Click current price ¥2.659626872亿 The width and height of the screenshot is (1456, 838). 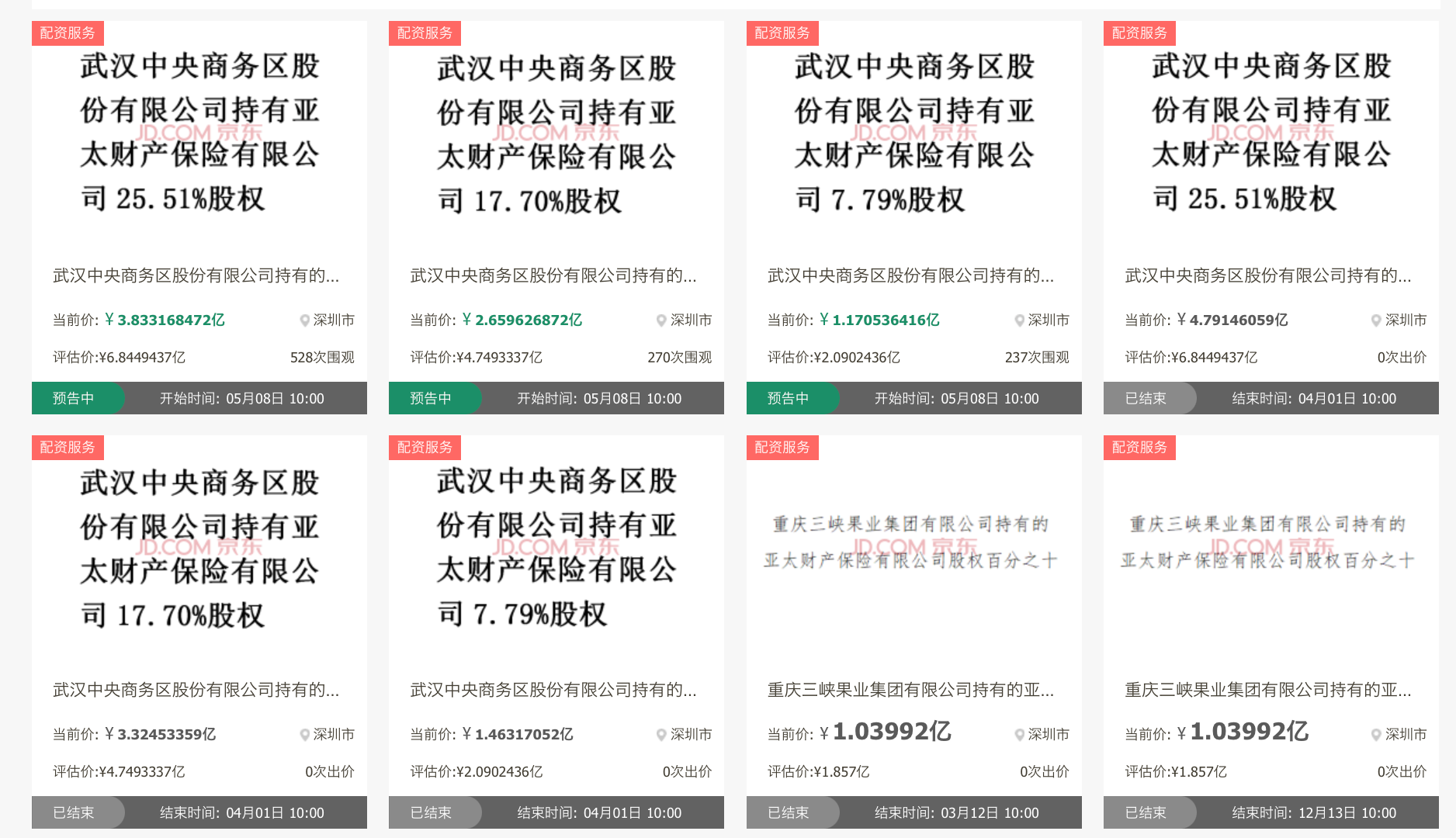click(522, 320)
